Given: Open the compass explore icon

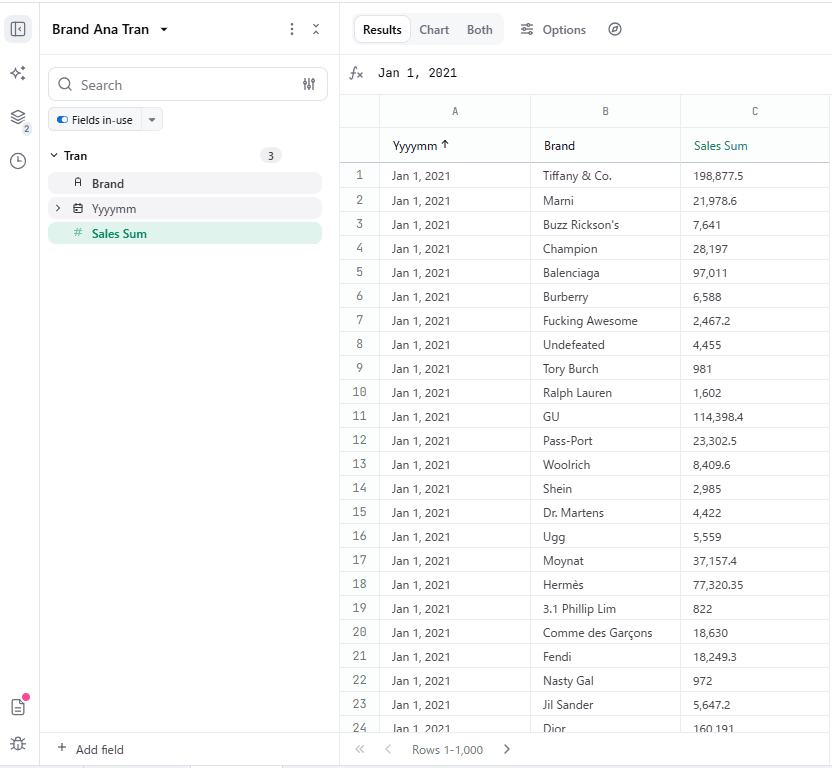Looking at the screenshot, I should (614, 29).
